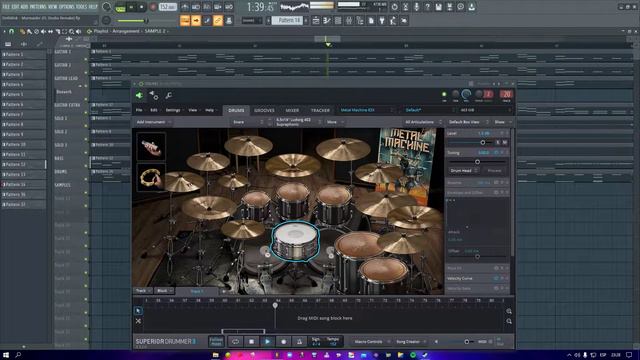Image resolution: width=640 pixels, height=360 pixels.
Task: Adjust Superior Drummer master volume slider
Action: (467, 342)
